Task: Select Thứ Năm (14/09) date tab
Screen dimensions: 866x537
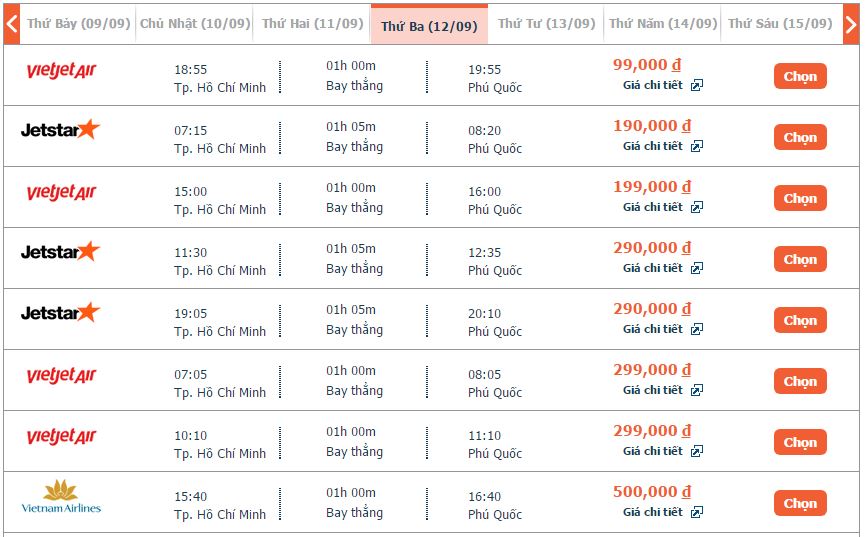Action: tap(663, 24)
